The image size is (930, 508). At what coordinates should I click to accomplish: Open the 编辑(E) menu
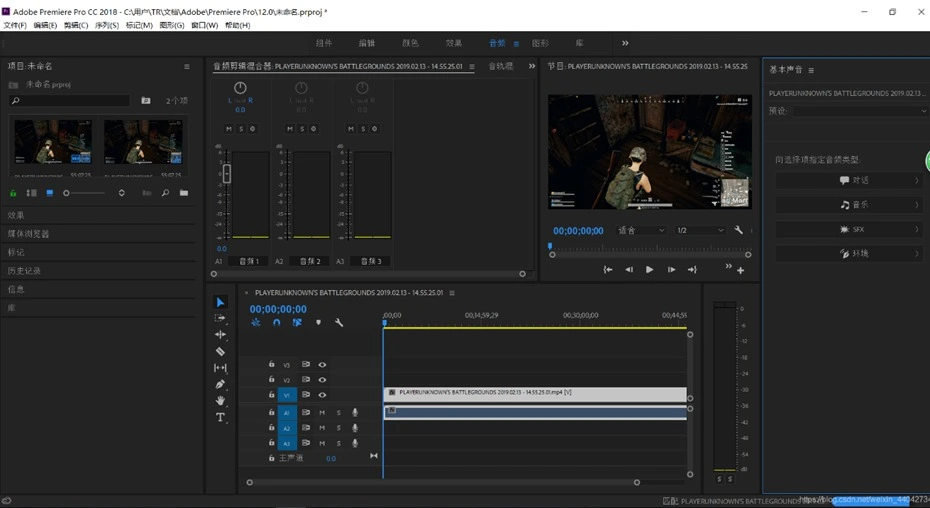pos(45,26)
